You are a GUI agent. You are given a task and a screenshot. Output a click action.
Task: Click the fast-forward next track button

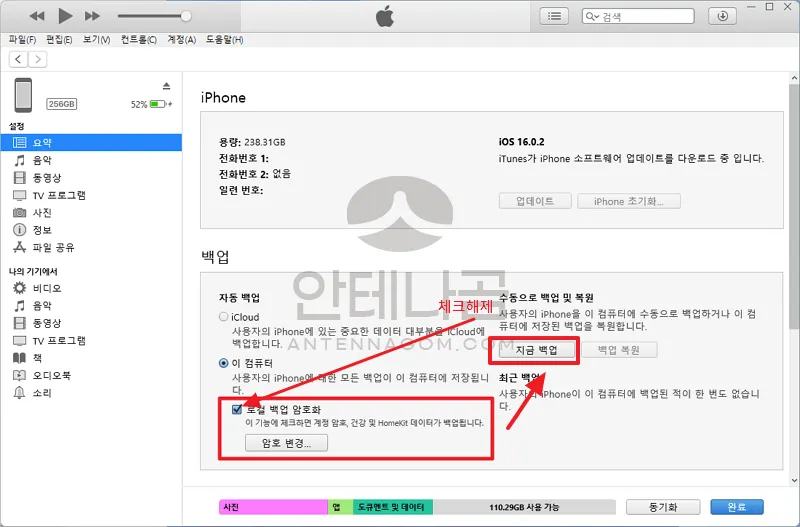coord(92,16)
